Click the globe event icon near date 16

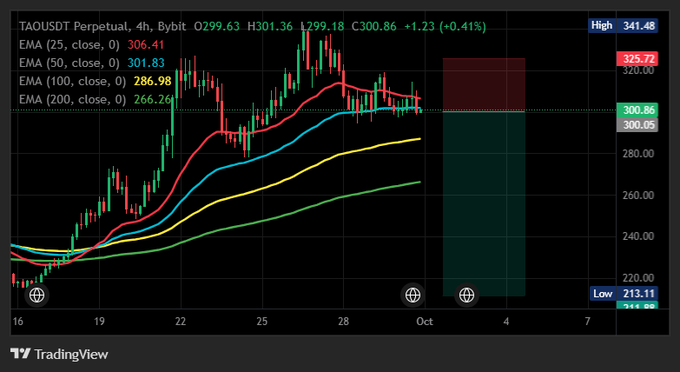(x=37, y=295)
